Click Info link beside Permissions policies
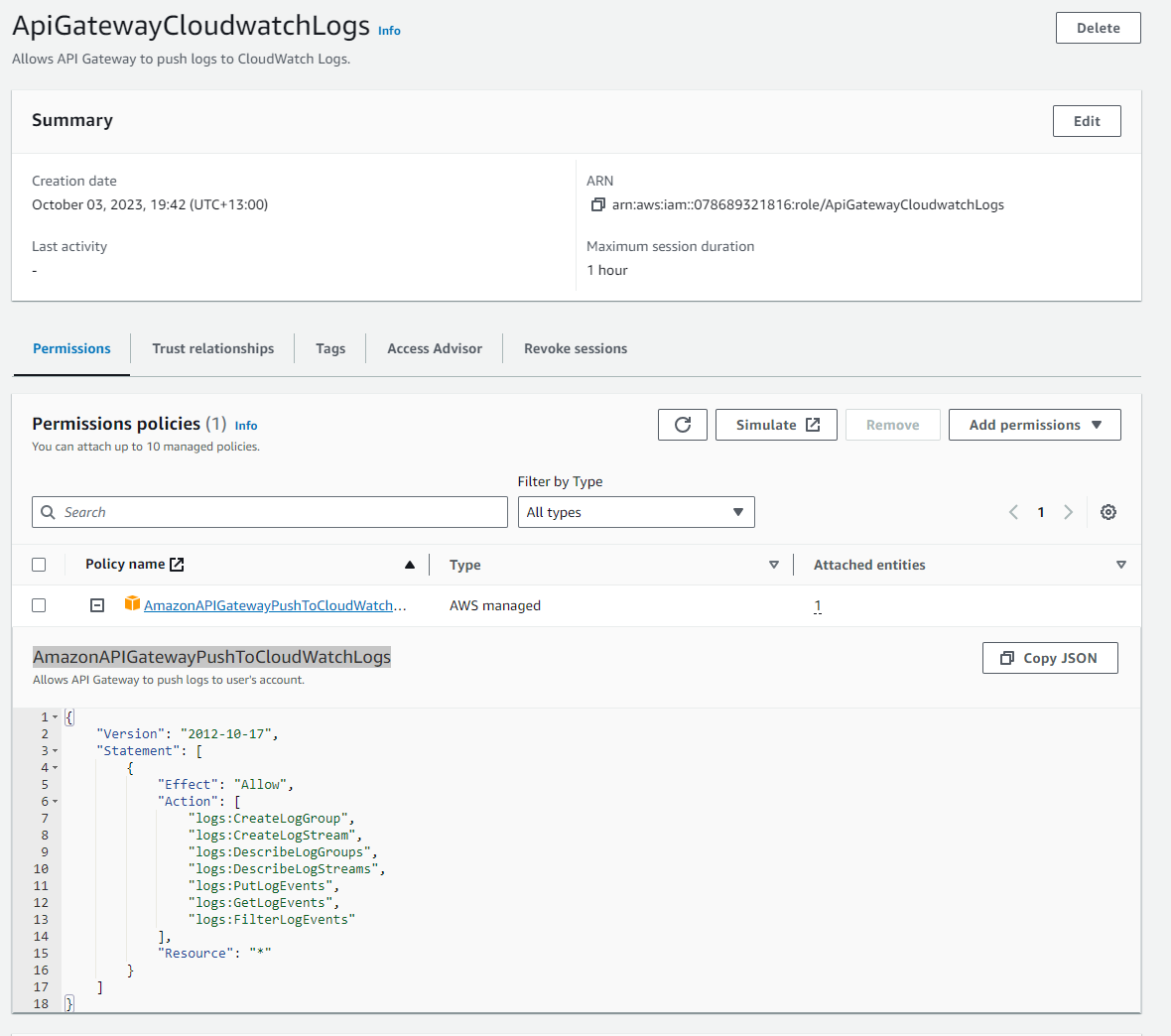The width and height of the screenshot is (1171, 1036). 246,425
